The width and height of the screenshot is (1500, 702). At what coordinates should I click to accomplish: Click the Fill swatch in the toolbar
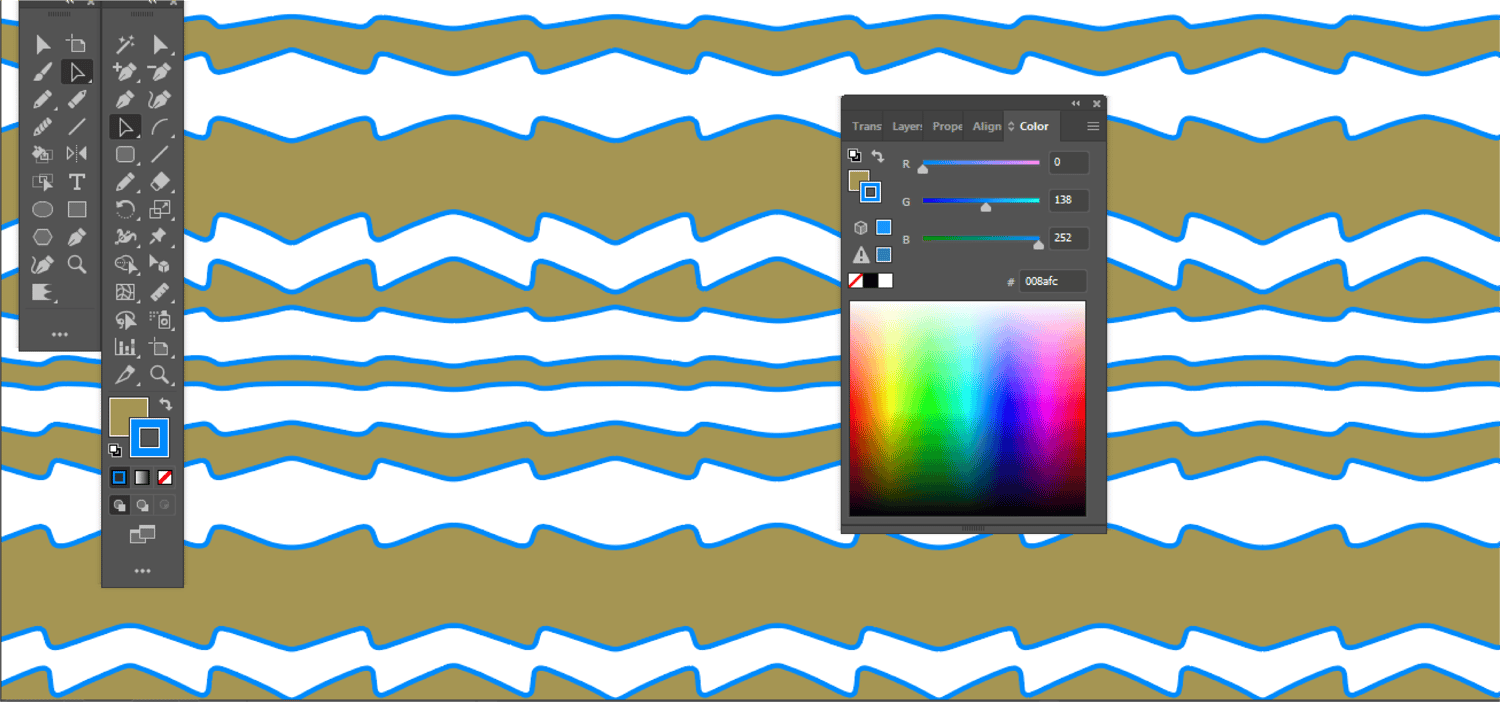pyautogui.click(x=122, y=409)
